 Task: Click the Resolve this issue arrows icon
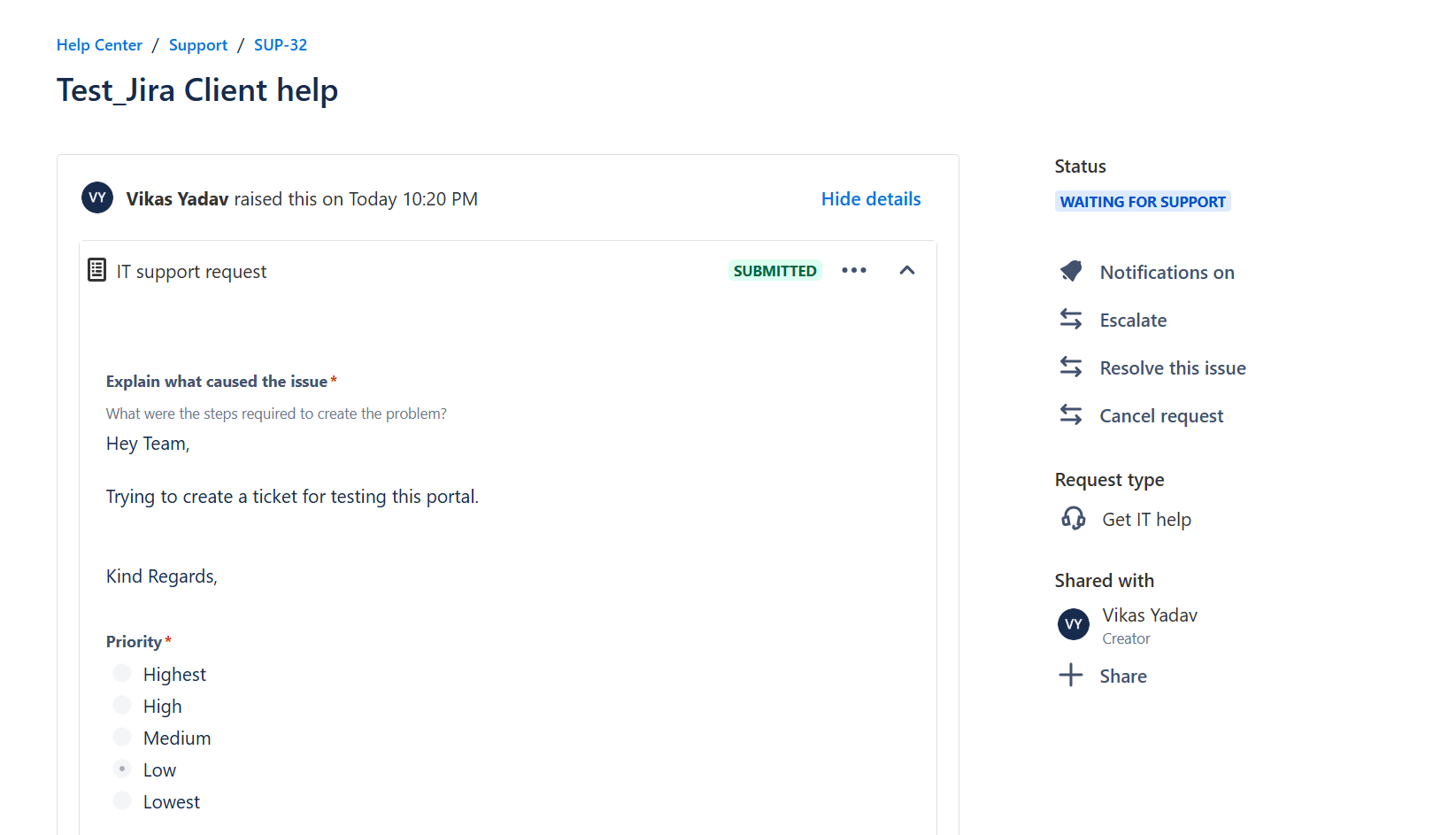point(1071,367)
